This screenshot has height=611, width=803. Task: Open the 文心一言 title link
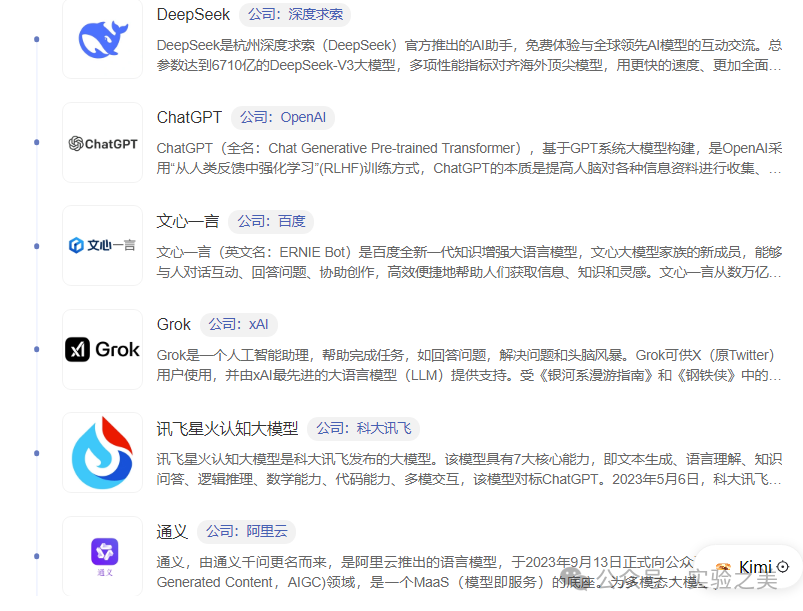[187, 221]
